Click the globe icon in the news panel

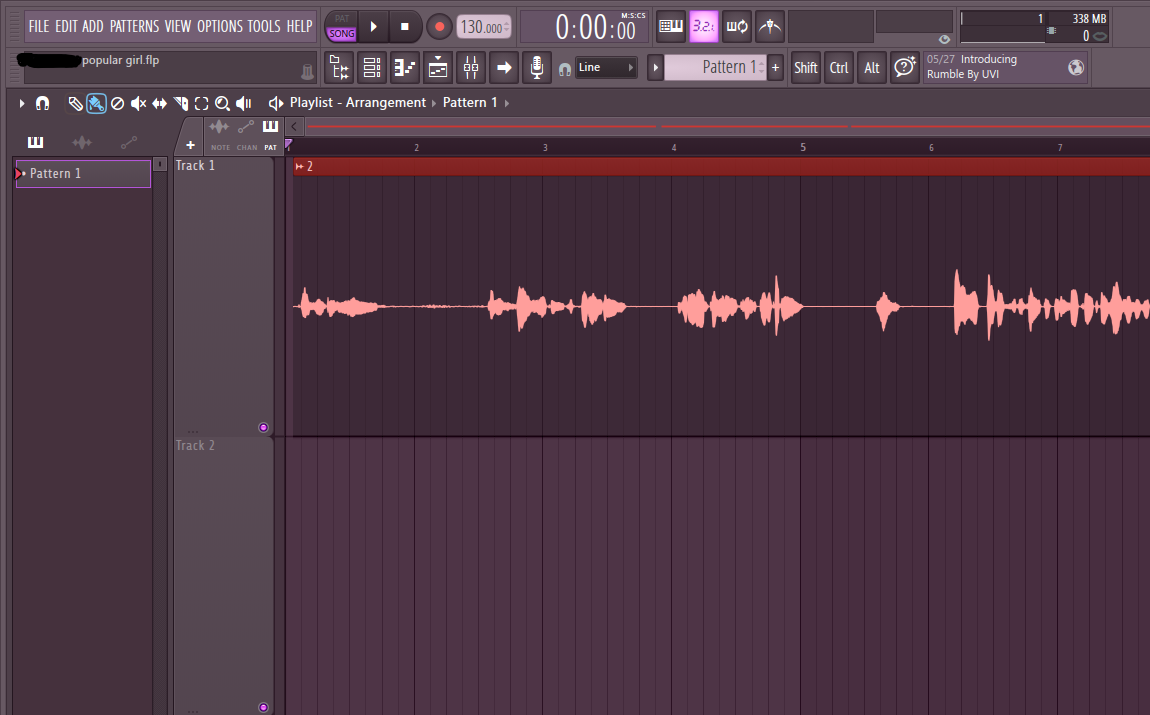tap(1076, 67)
